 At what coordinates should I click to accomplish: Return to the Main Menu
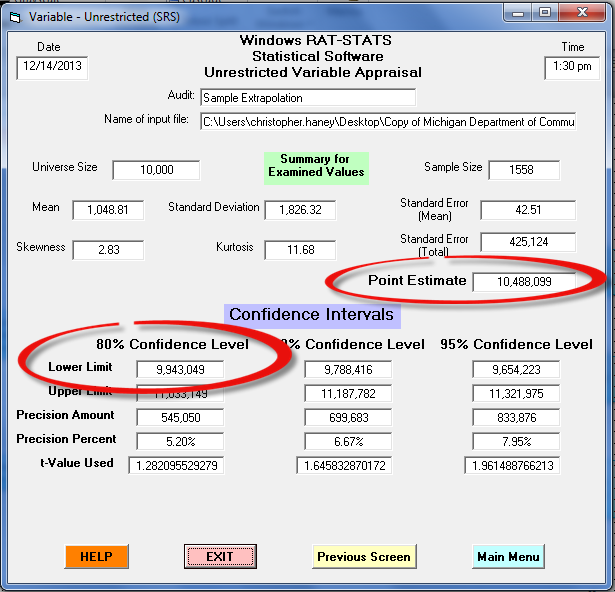(508, 557)
